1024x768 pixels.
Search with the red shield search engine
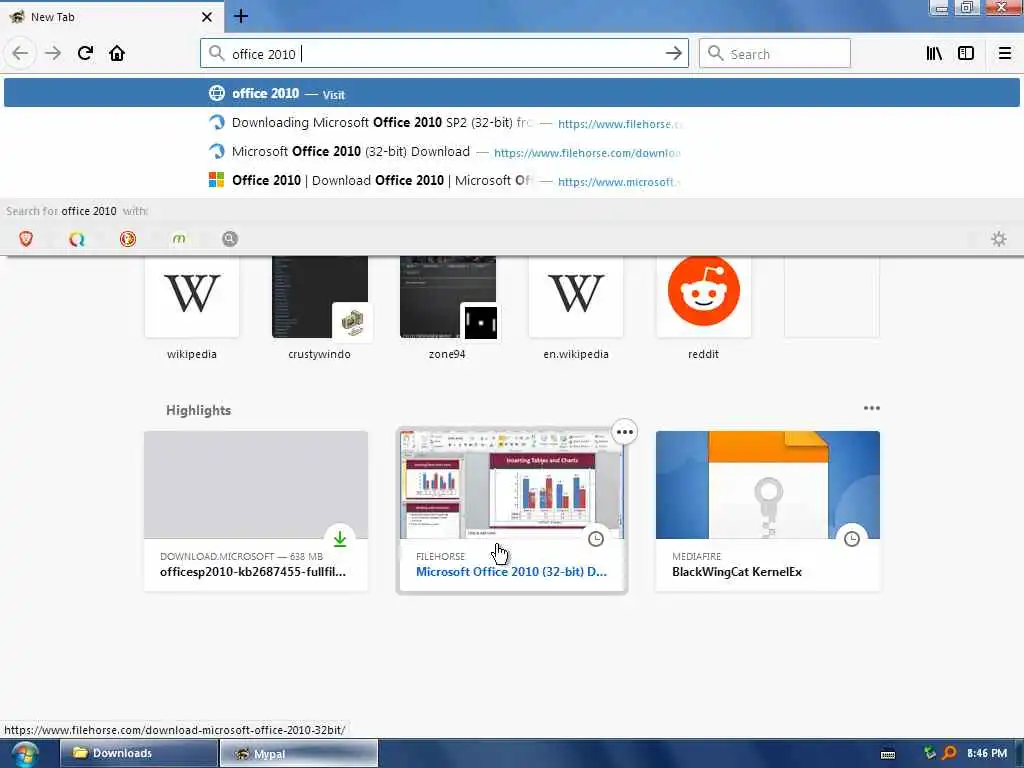tap(26, 239)
